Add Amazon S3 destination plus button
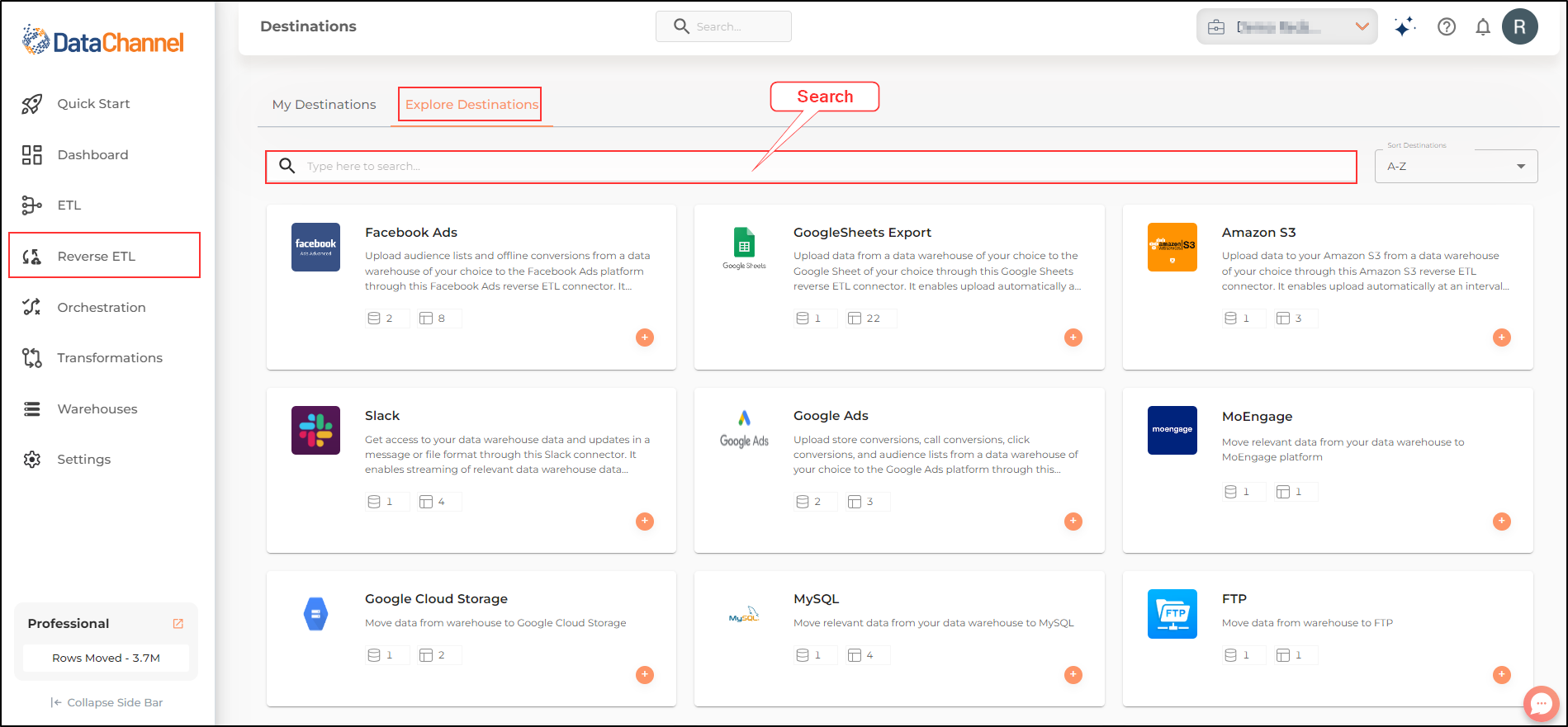The width and height of the screenshot is (1568, 727). coord(1502,338)
